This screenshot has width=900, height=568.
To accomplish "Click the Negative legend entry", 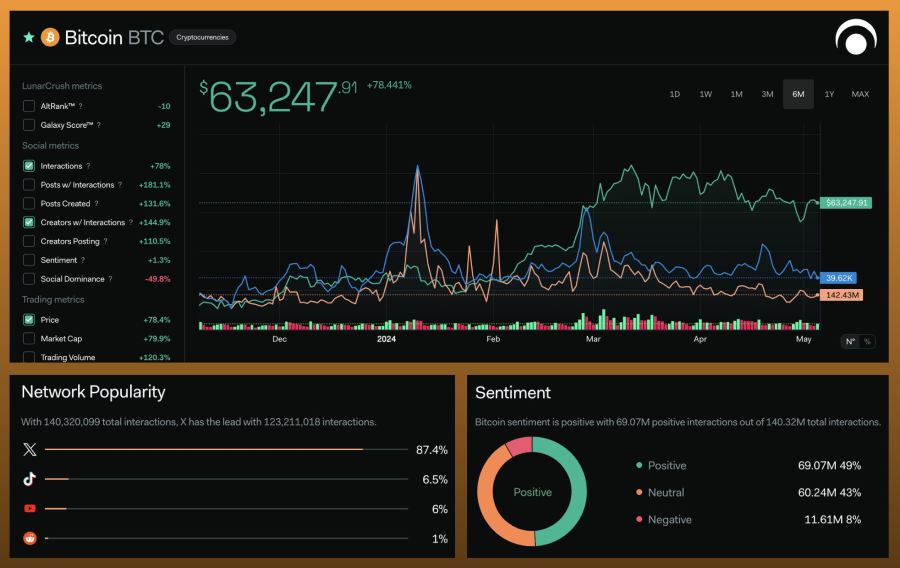I will pyautogui.click(x=664, y=519).
